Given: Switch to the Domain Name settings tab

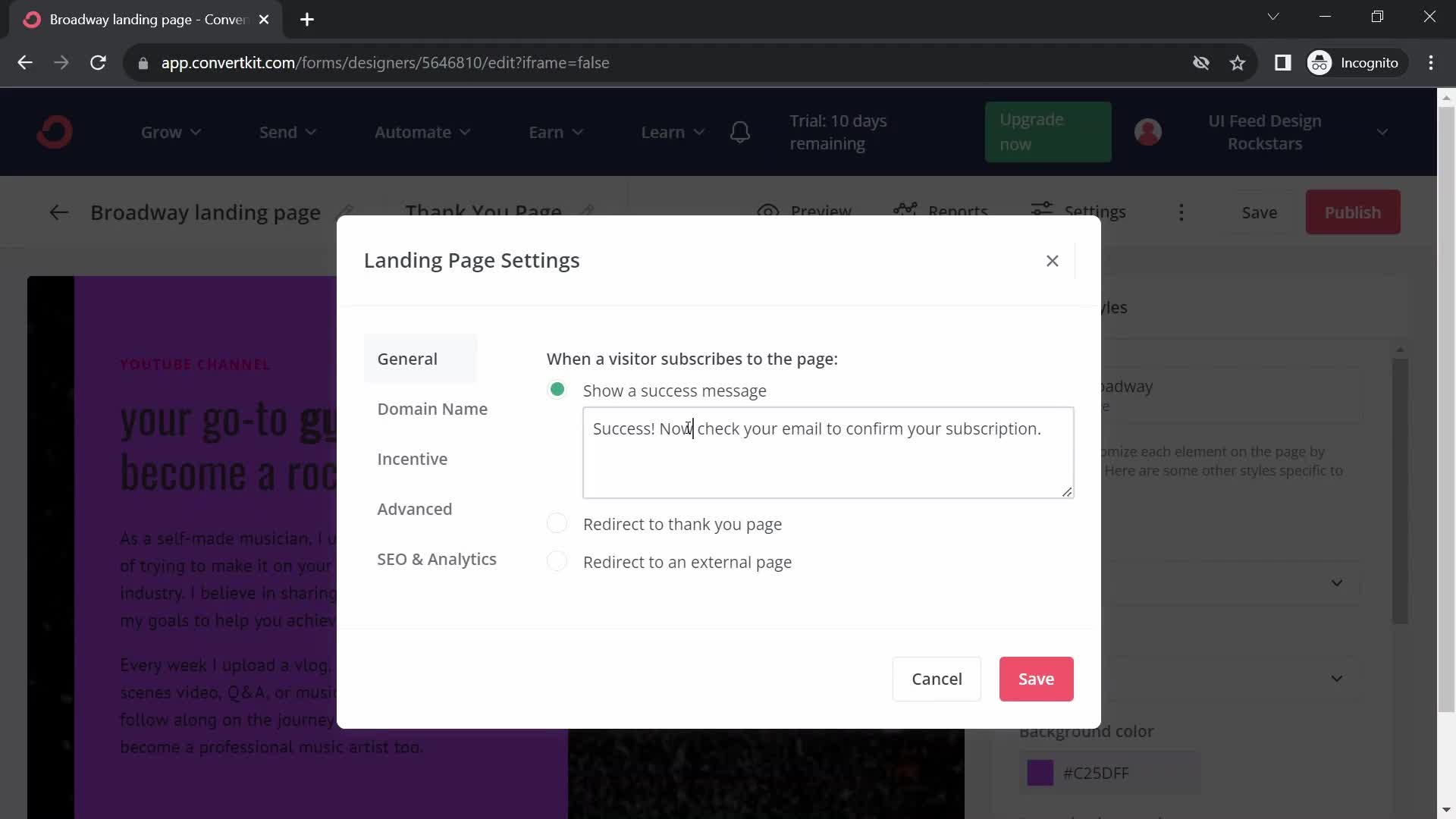Looking at the screenshot, I should [x=432, y=409].
